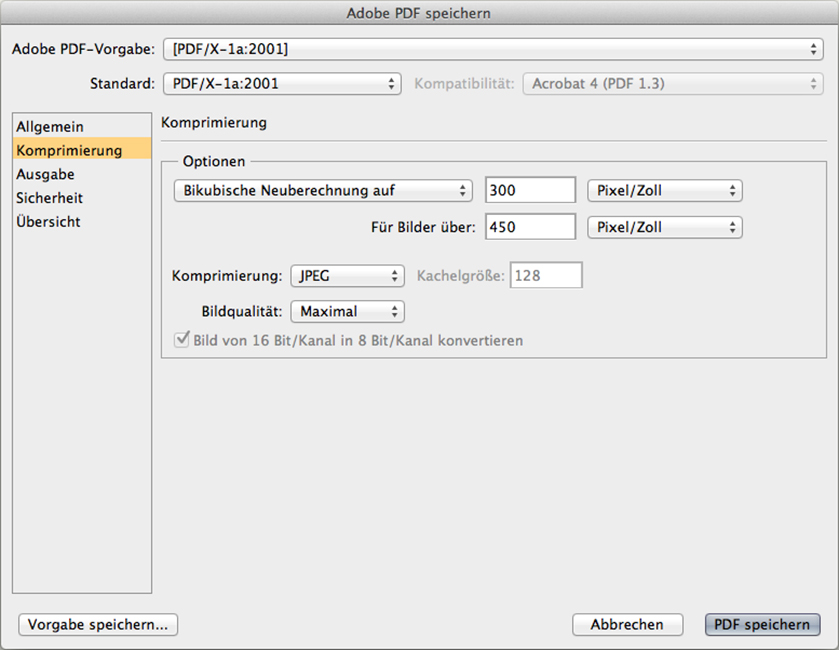839x650 pixels.
Task: Open the Pixel/Zoll dropdown next to 300
Action: click(665, 190)
